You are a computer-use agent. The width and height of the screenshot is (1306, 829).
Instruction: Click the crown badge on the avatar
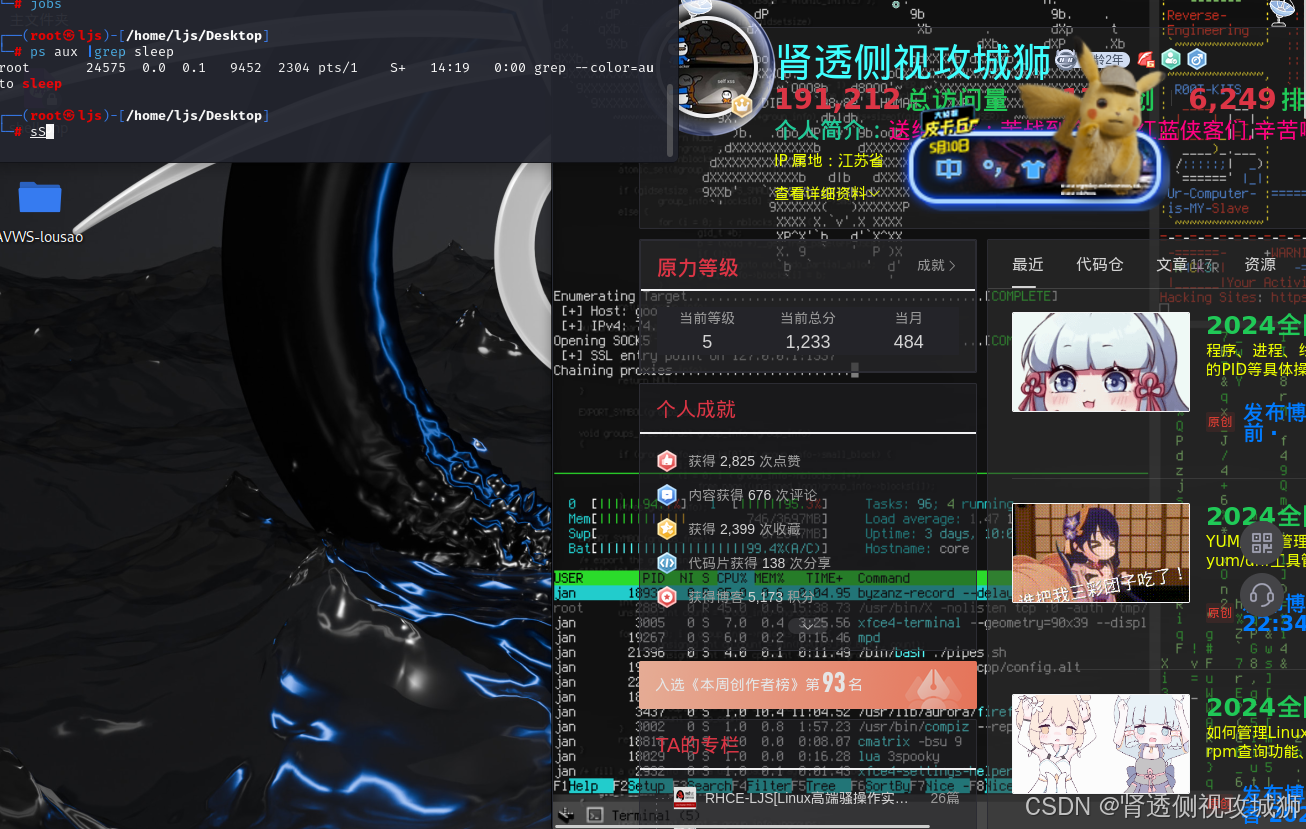coord(742,104)
